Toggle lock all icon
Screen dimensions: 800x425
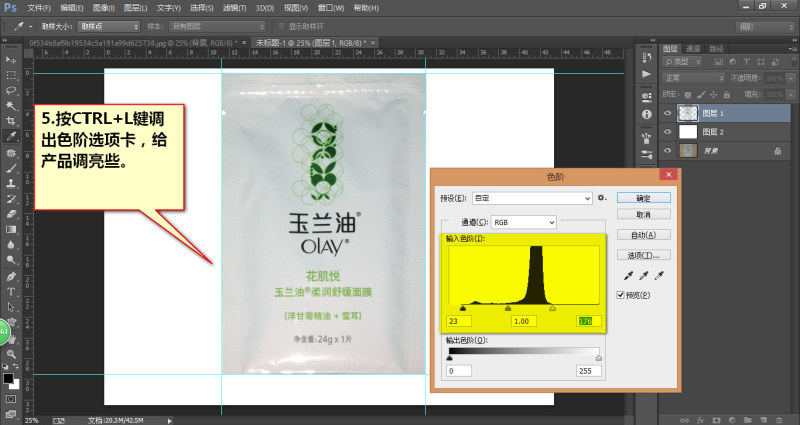(x=727, y=94)
